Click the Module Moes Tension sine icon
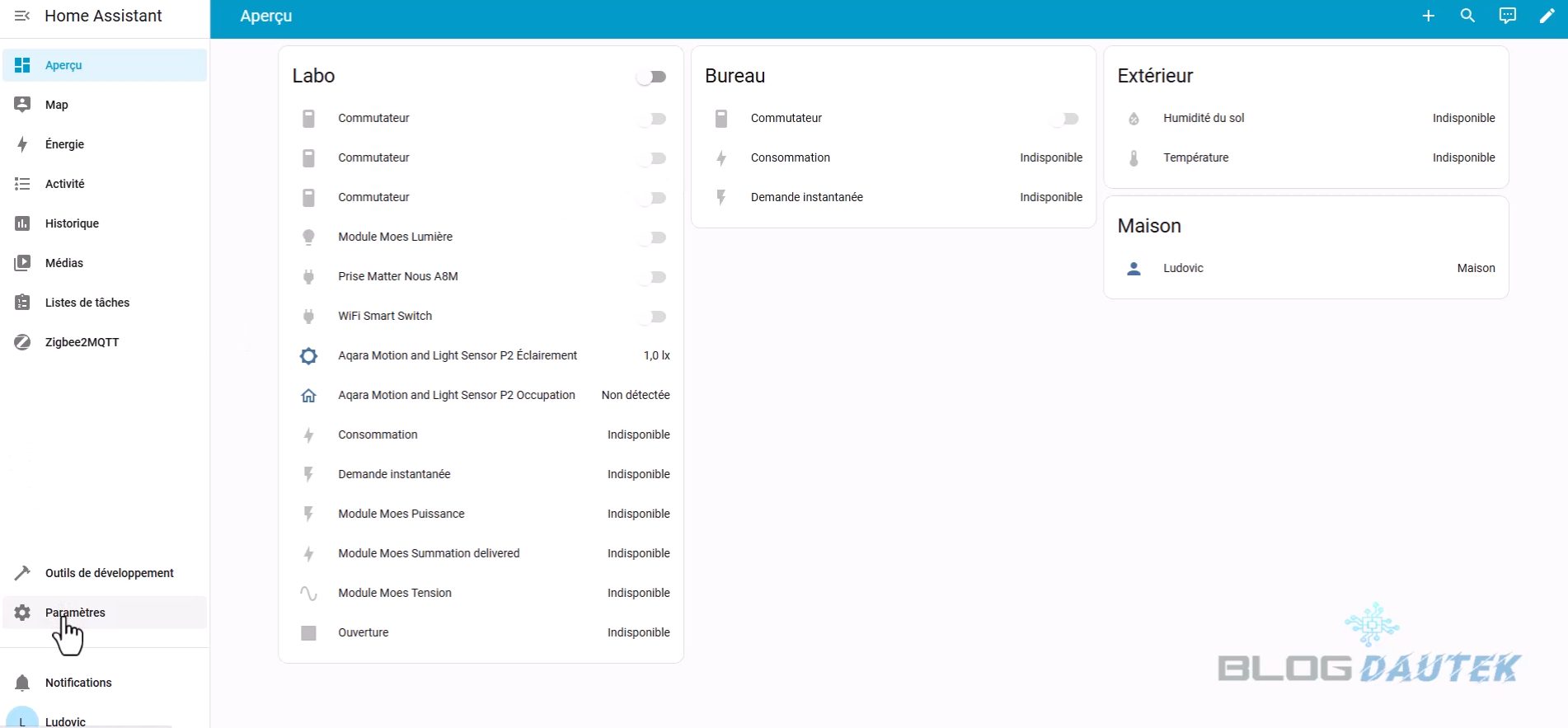Viewport: 1568px width, 728px height. click(308, 593)
